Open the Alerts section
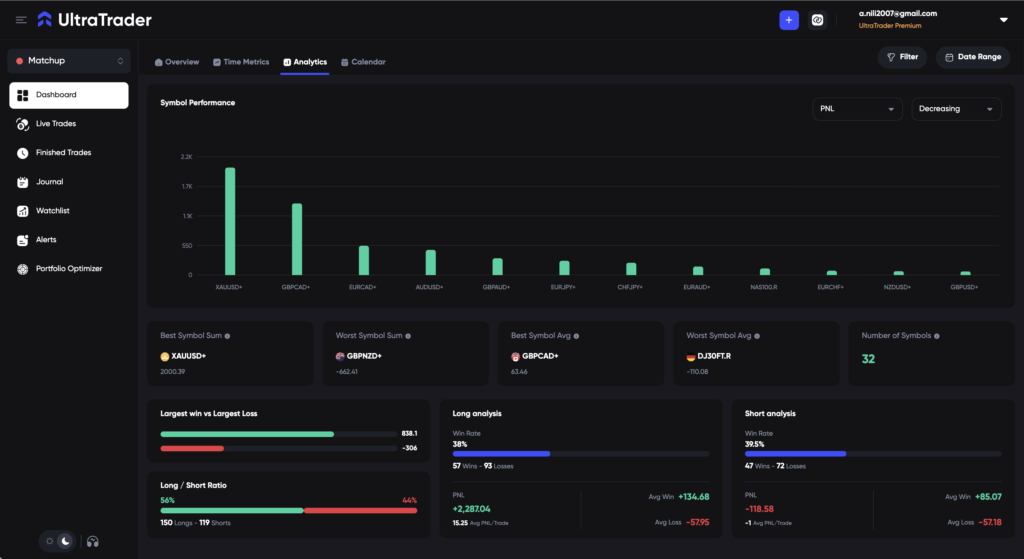 click(x=46, y=240)
